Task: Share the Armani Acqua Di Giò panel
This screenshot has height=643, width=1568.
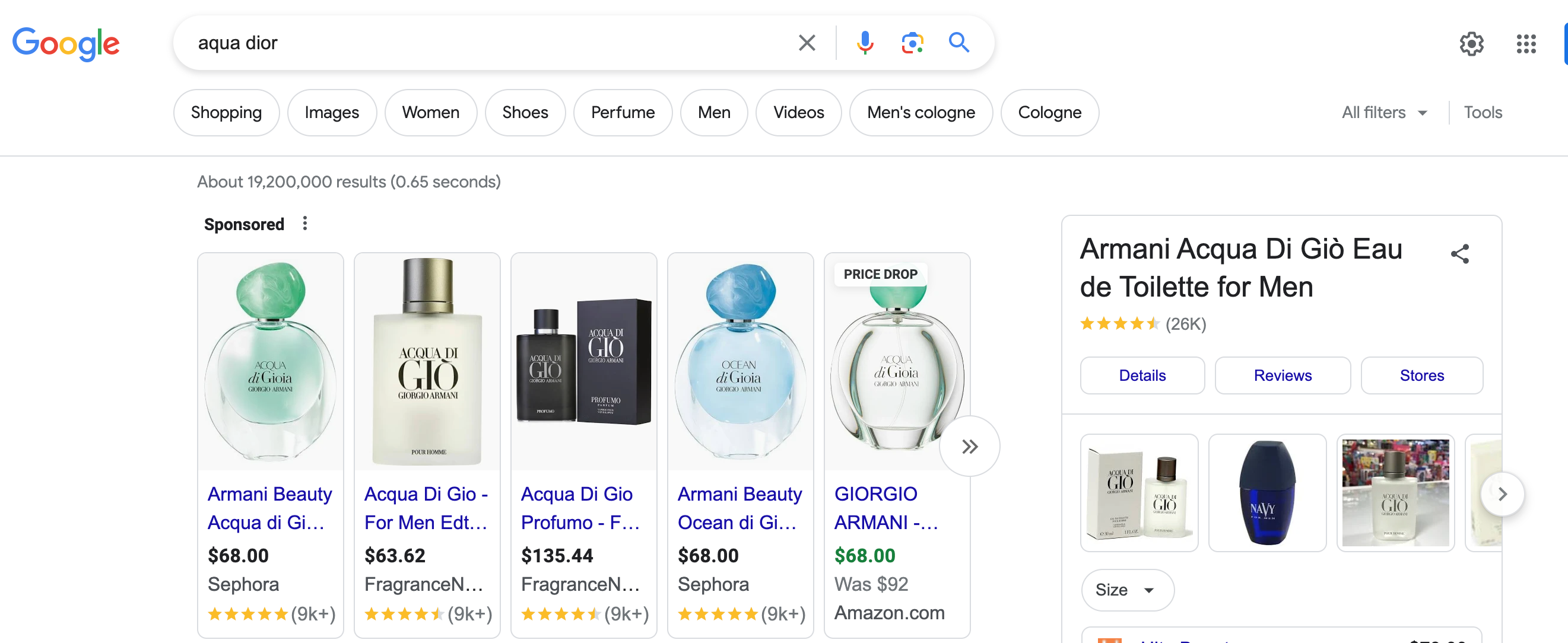Action: [1459, 254]
